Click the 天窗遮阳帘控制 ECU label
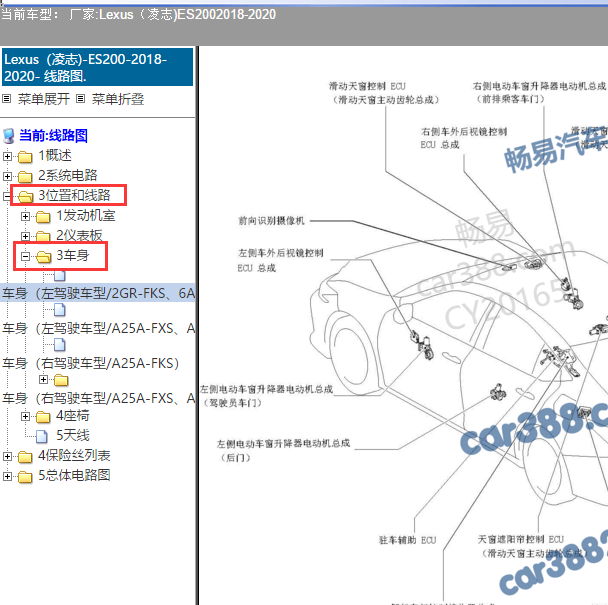This screenshot has height=605, width=608. click(535, 546)
